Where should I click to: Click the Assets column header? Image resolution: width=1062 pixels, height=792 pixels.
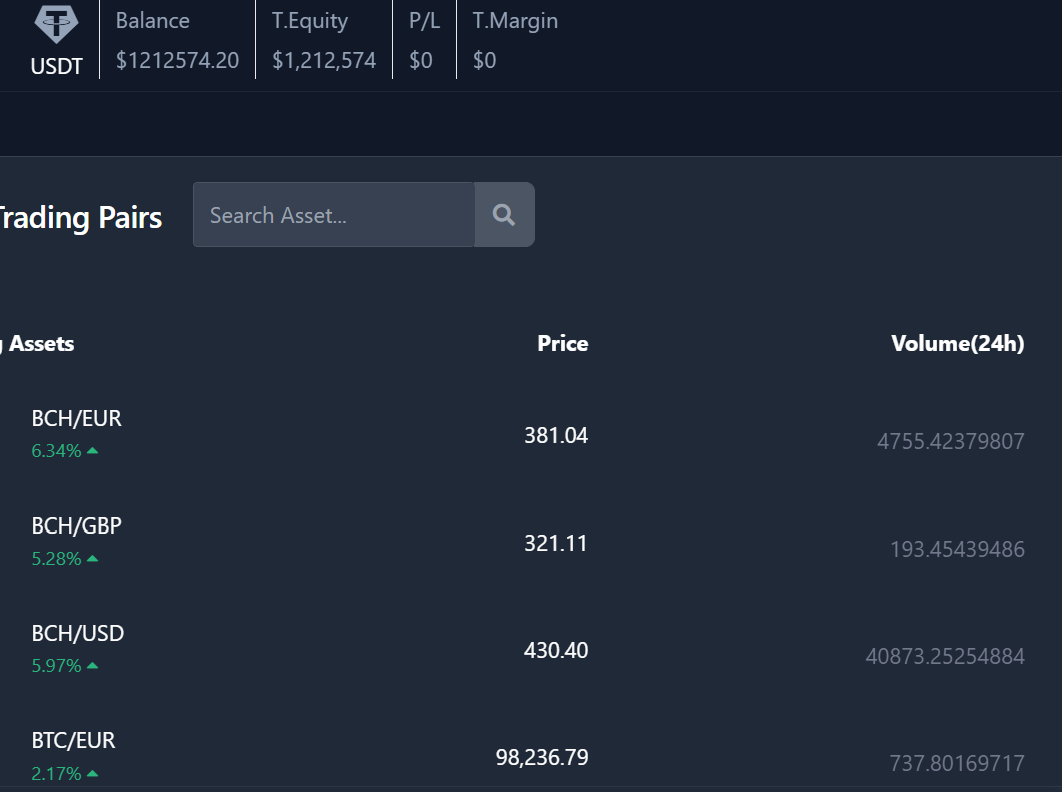(40, 344)
